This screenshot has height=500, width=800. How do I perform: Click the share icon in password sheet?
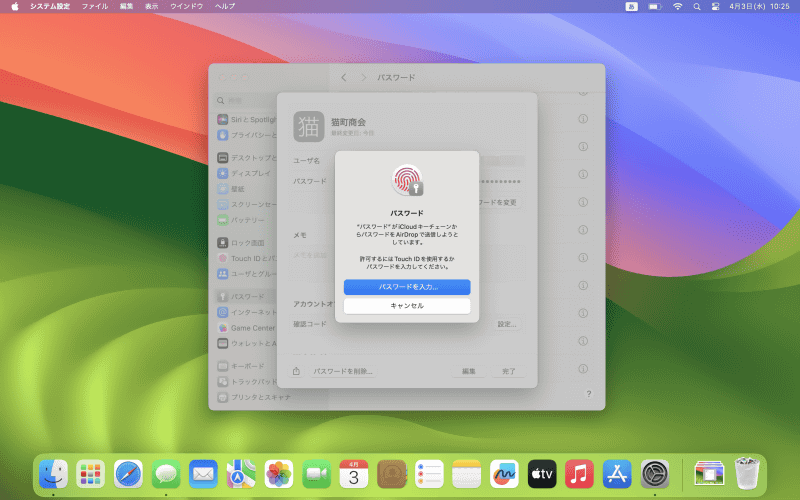coord(296,371)
